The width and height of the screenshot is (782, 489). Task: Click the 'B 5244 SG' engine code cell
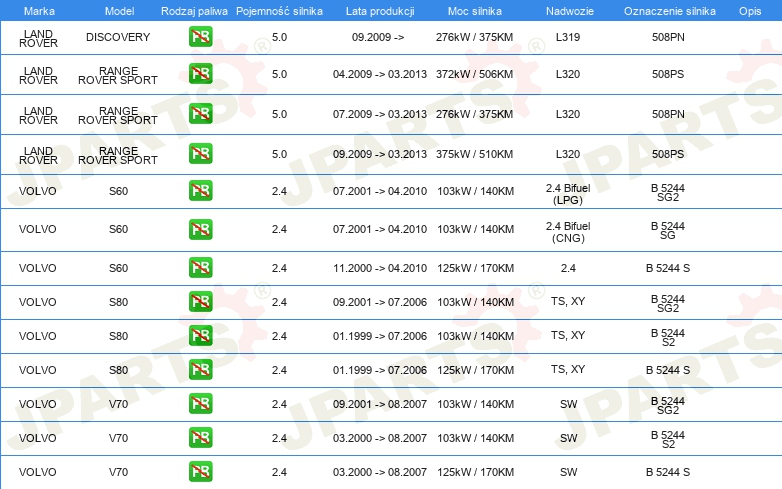pyautogui.click(x=668, y=230)
